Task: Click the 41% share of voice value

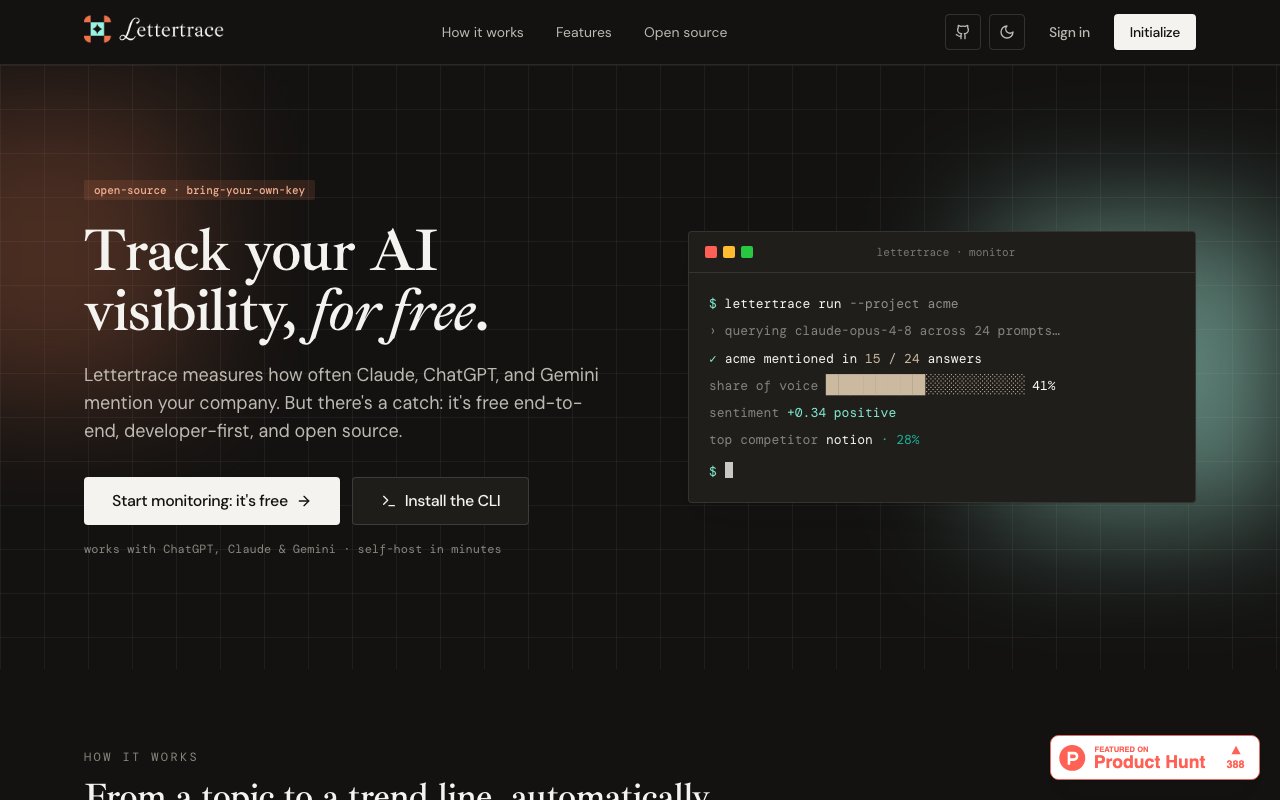Action: pyautogui.click(x=1044, y=385)
